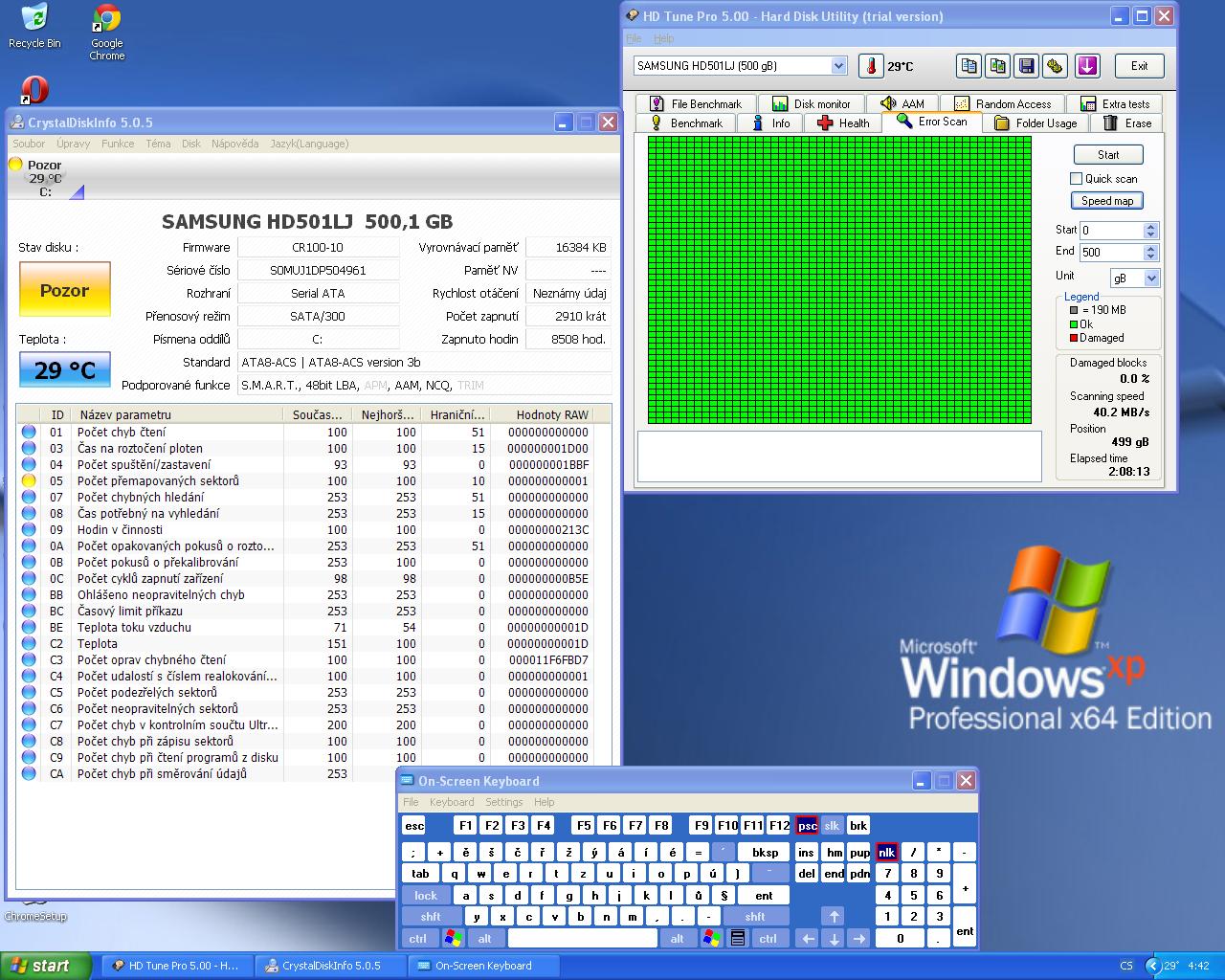
Task: Open Funkce menu in CrystalDiskInfo
Action: point(118,144)
